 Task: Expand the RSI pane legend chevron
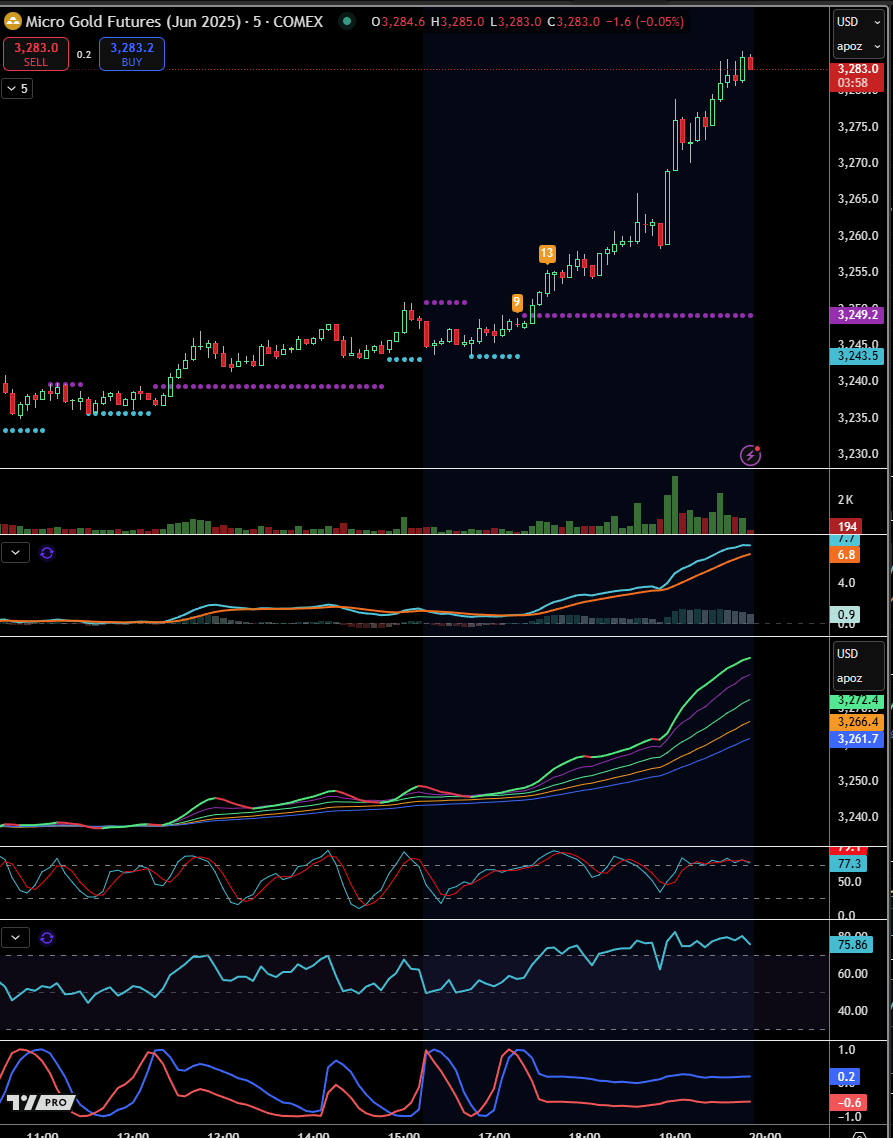coord(16,937)
